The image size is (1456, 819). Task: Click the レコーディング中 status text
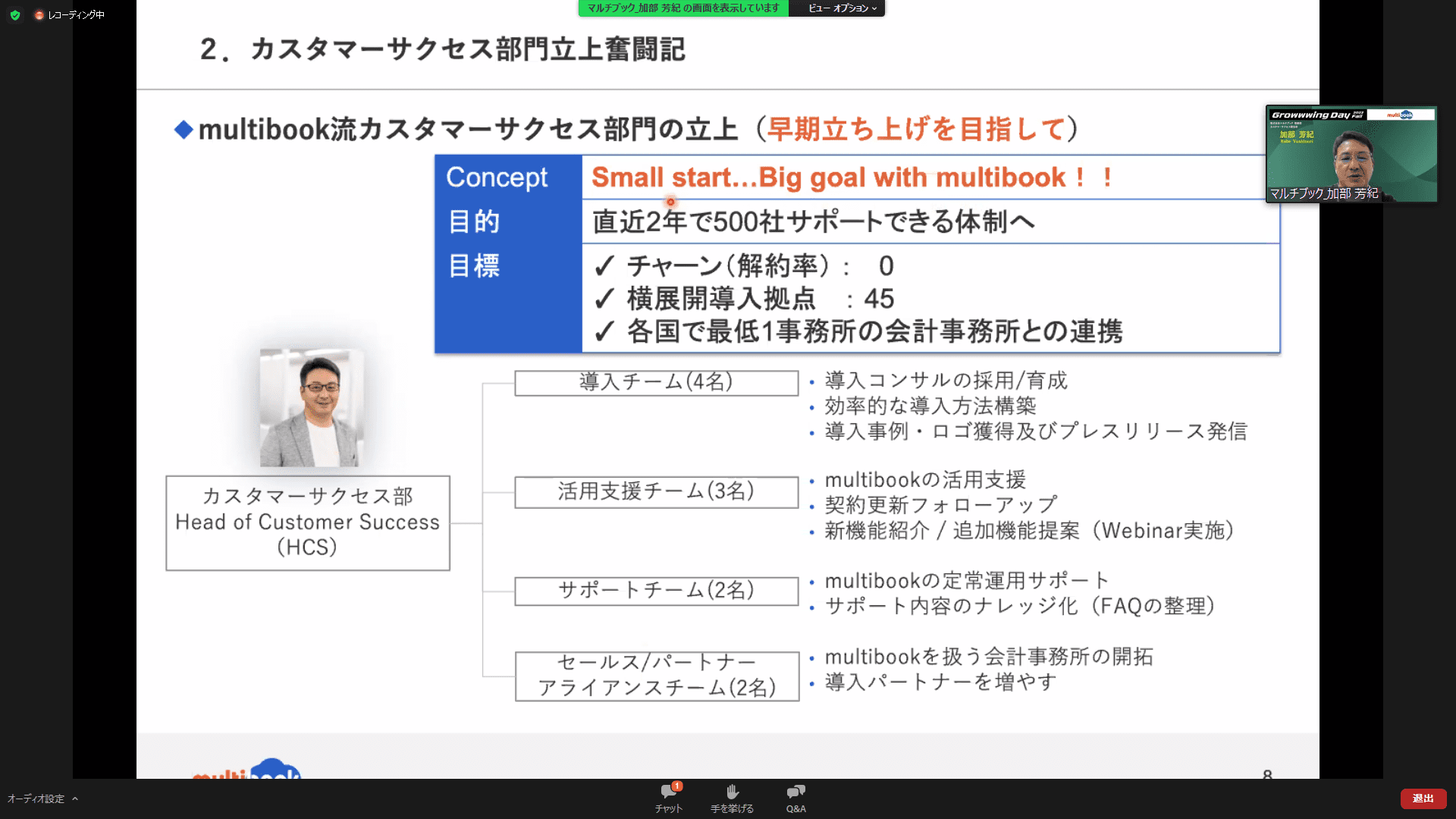pos(77,14)
